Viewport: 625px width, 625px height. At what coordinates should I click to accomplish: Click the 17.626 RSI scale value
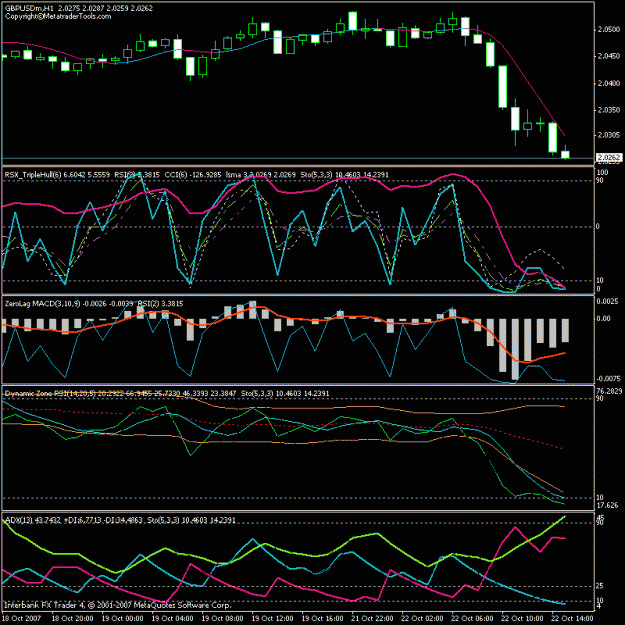point(607,505)
